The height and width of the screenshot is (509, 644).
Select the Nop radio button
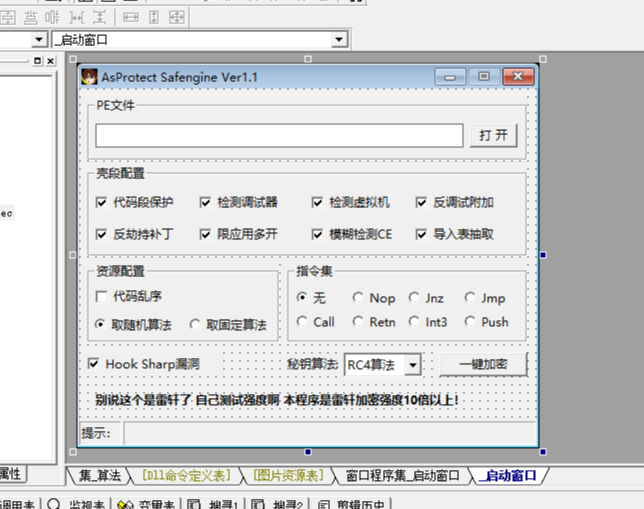coord(358,297)
